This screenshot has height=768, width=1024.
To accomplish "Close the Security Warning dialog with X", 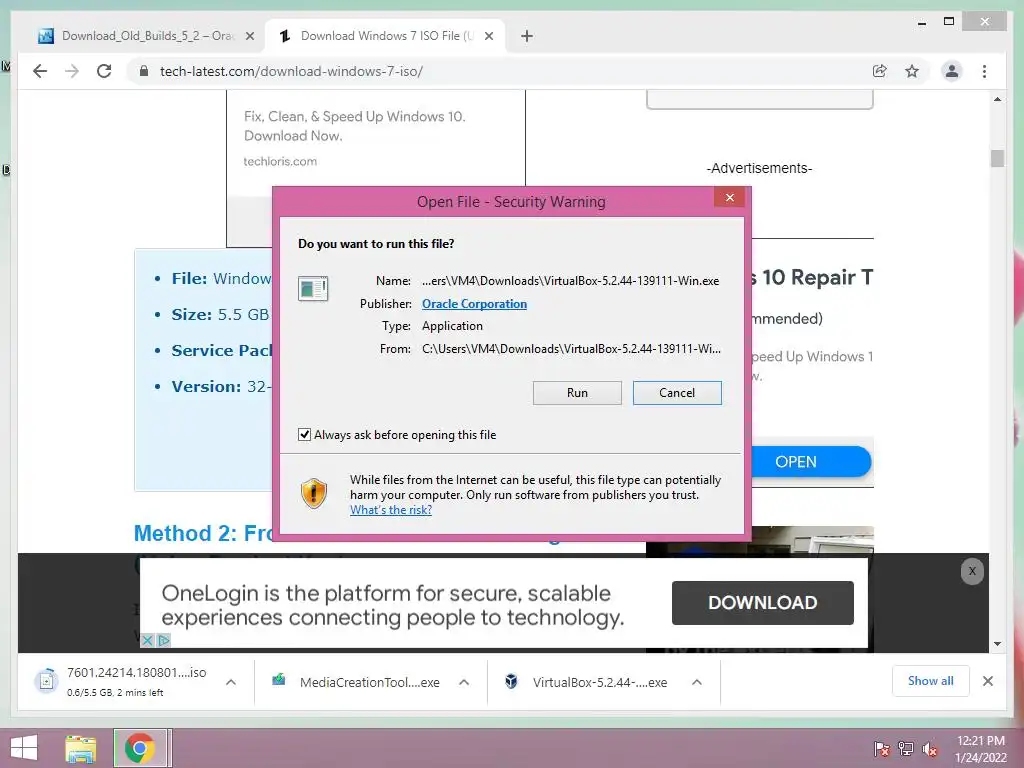I will pos(729,197).
